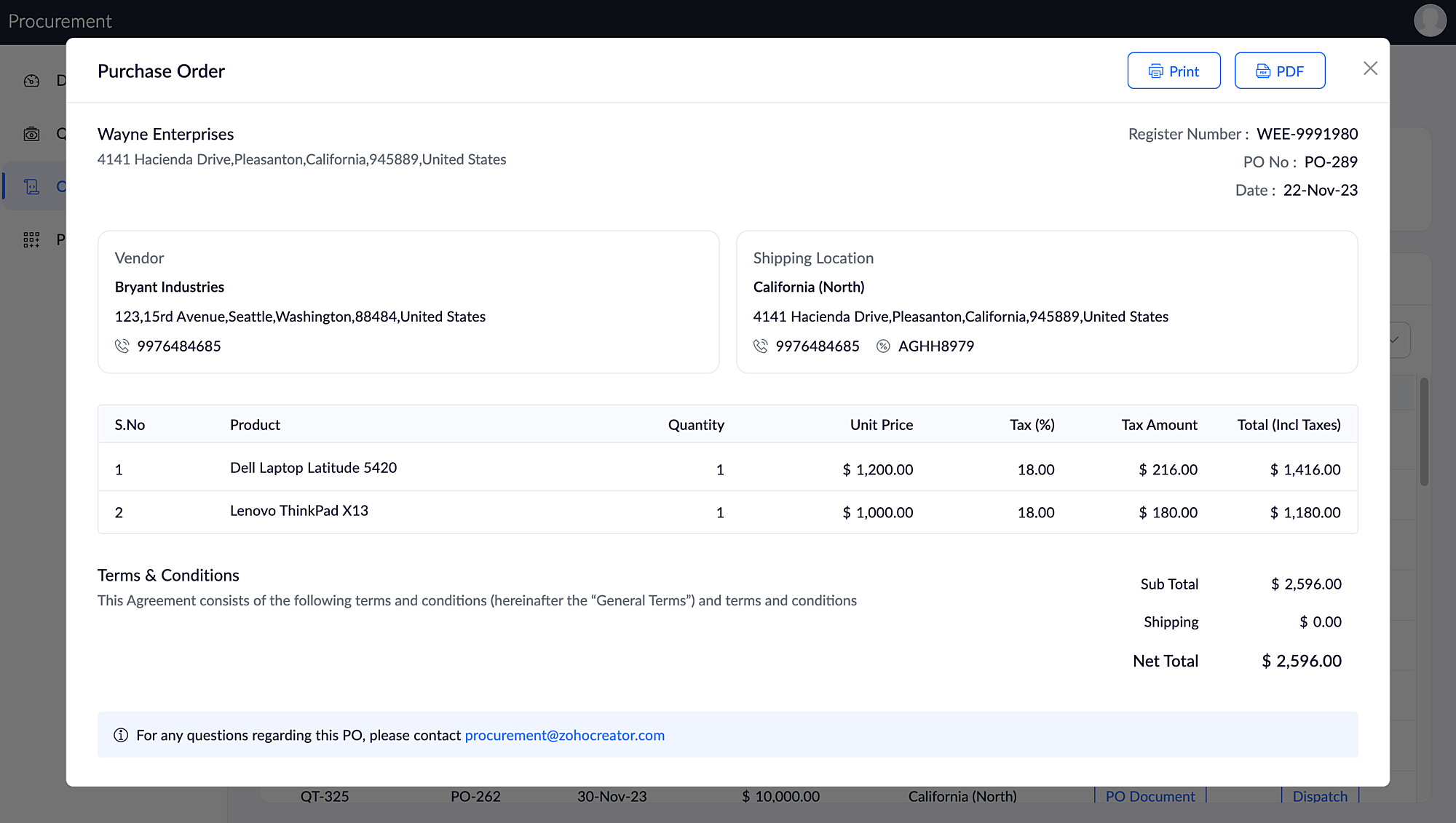
Task: Click the Procurement app title
Action: tap(60, 21)
